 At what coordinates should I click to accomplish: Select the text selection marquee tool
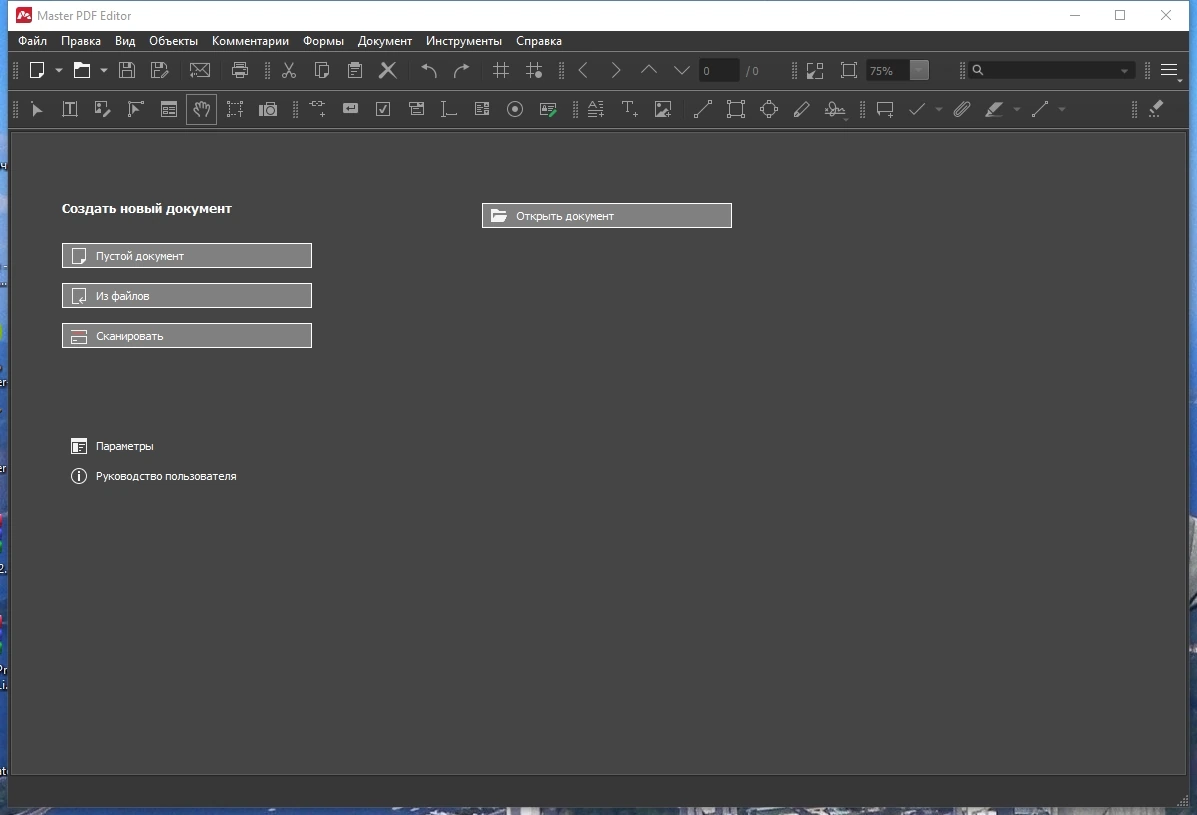(x=234, y=109)
